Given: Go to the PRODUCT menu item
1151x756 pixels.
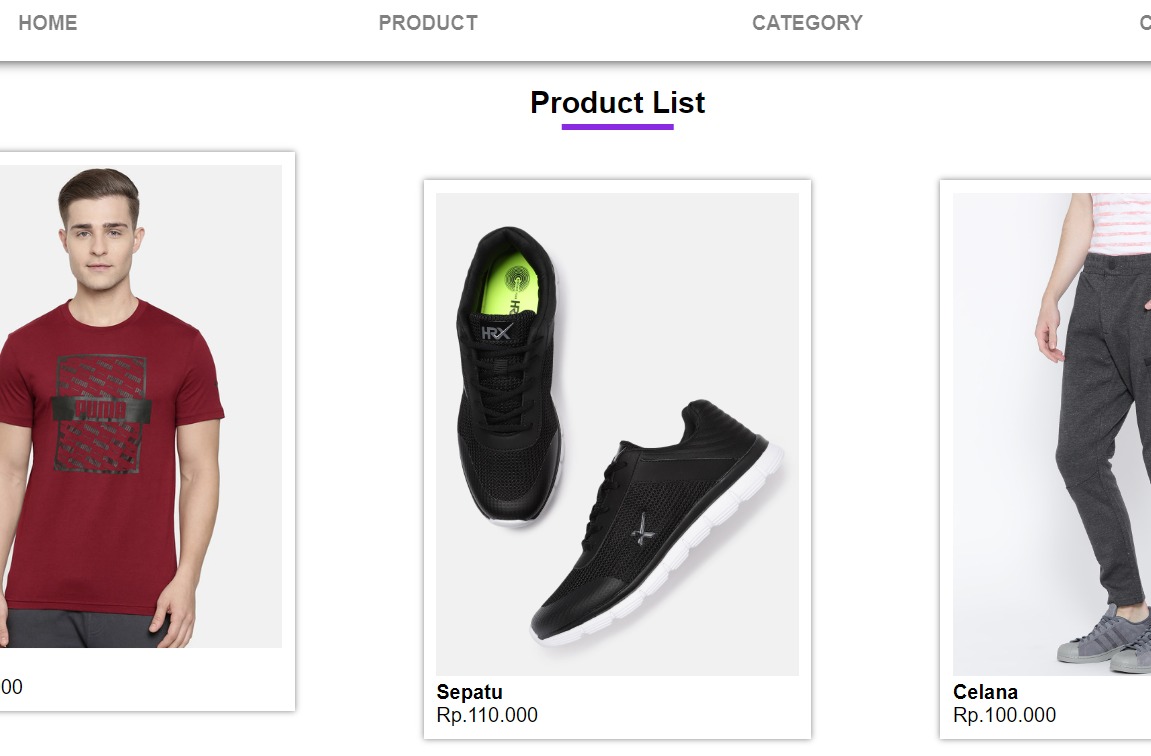Looking at the screenshot, I should (428, 23).
